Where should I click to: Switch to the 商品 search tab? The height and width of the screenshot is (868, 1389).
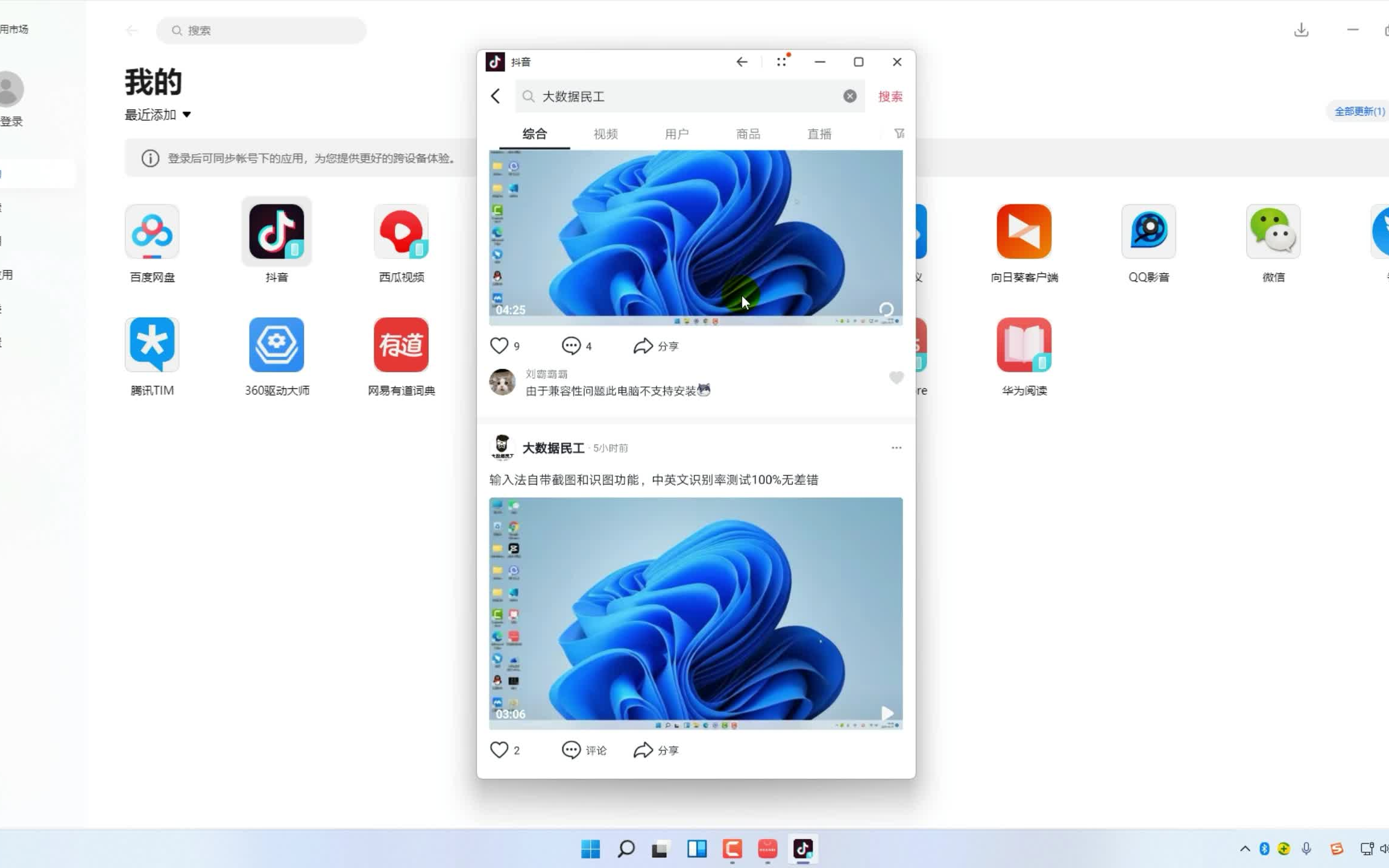747,134
